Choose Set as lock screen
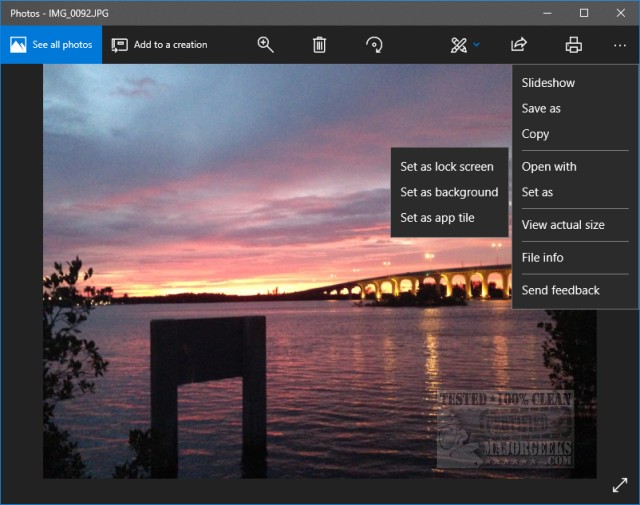The image size is (640, 505). tap(449, 167)
